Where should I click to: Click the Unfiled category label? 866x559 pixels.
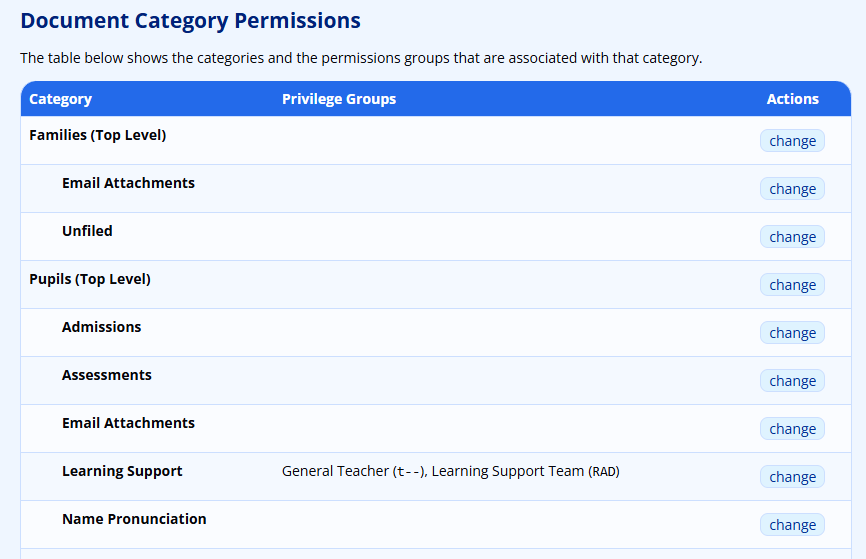(87, 231)
